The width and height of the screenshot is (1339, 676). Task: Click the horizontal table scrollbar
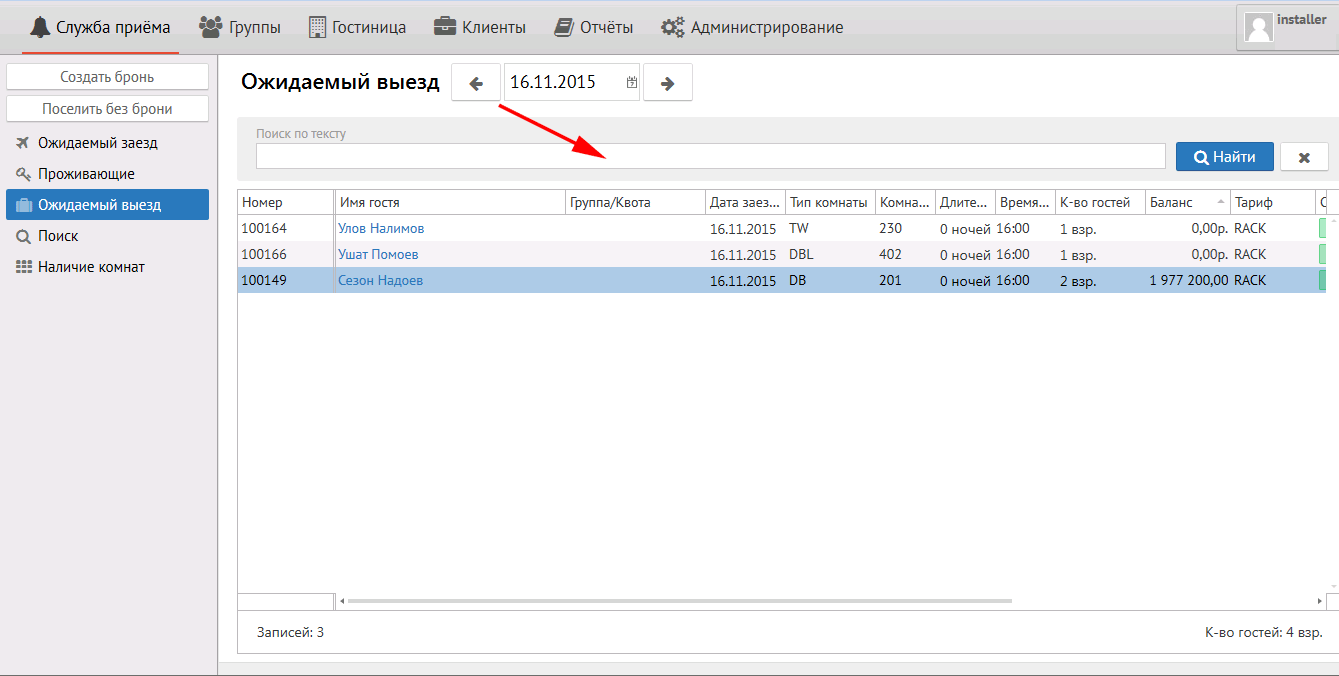[680, 601]
